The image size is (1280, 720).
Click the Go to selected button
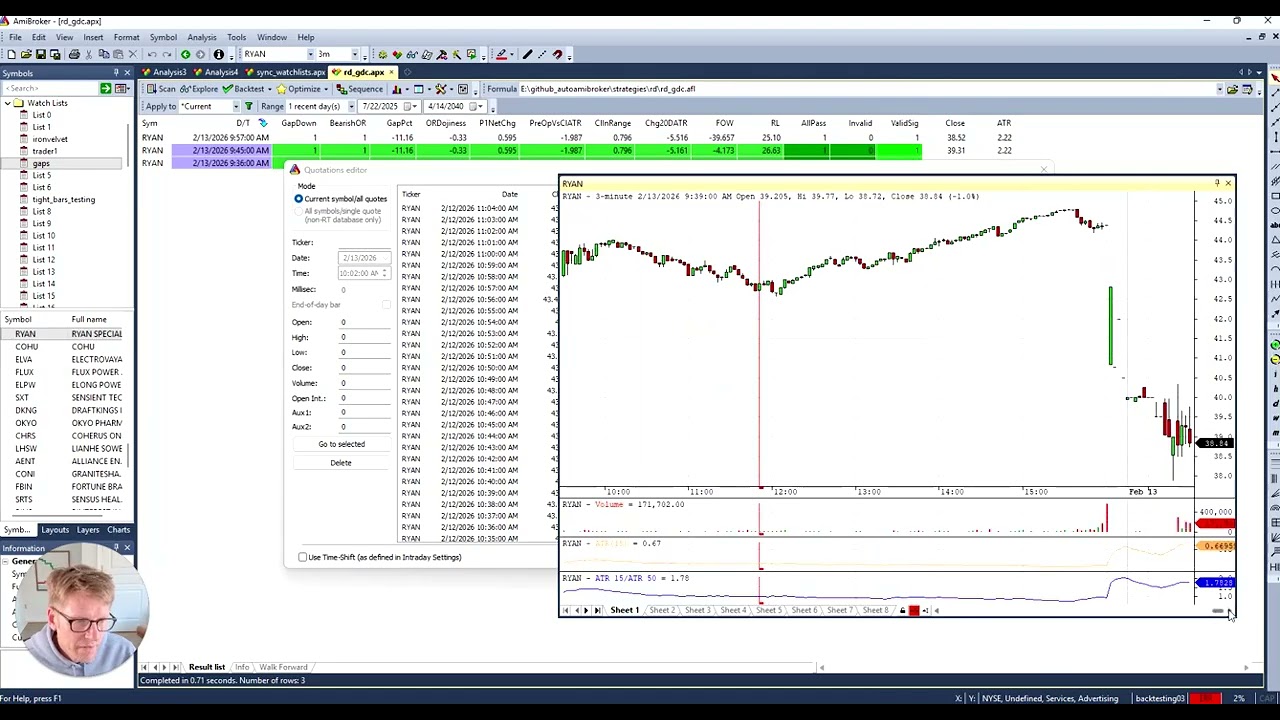pos(341,444)
